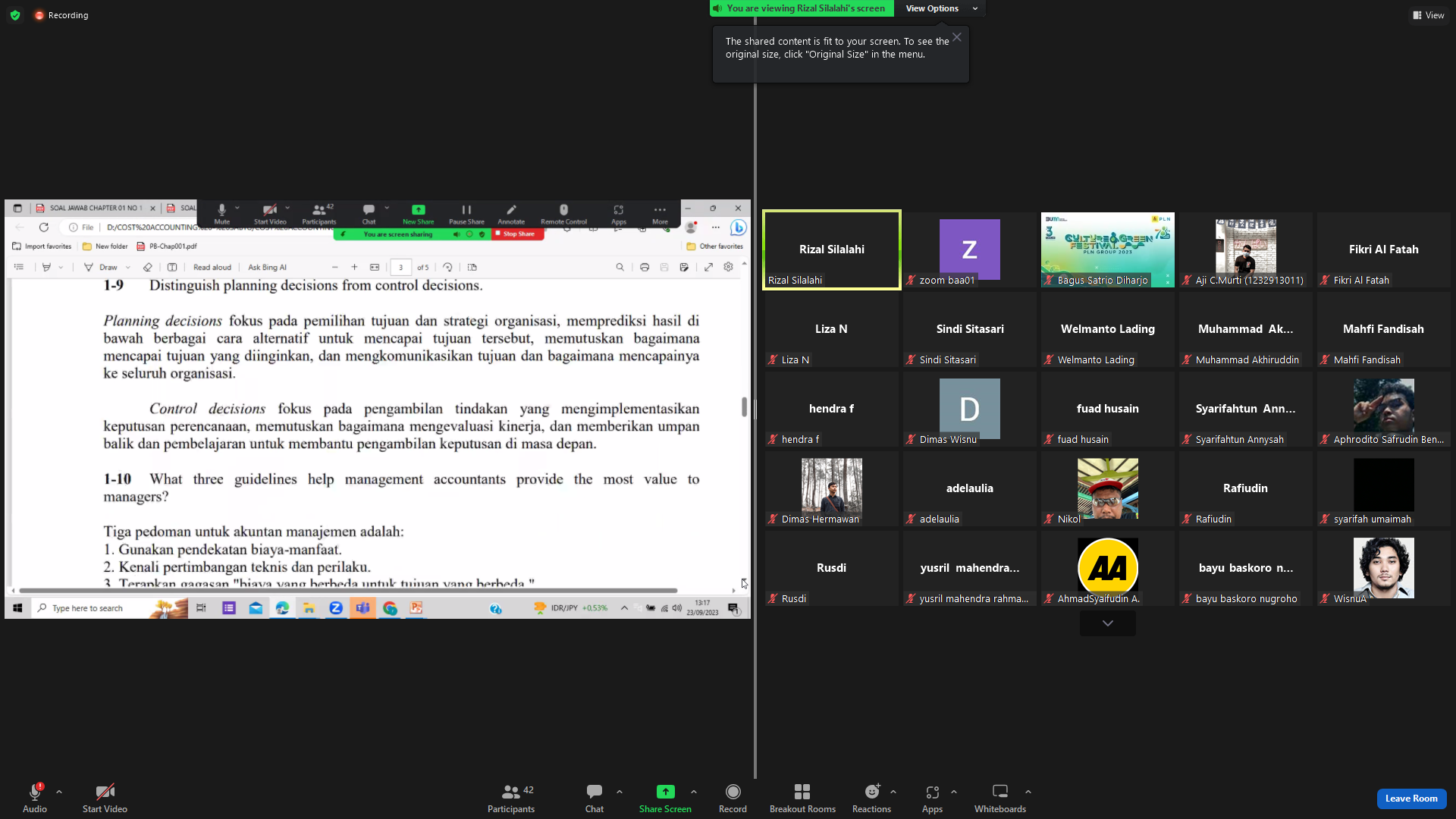Click Stop Share in shared screen
The width and height of the screenshot is (1456, 819).
click(x=518, y=234)
